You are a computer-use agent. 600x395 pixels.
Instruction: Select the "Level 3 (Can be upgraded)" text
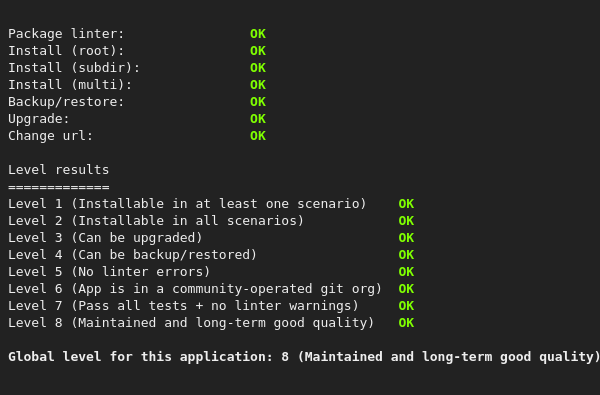(105, 238)
